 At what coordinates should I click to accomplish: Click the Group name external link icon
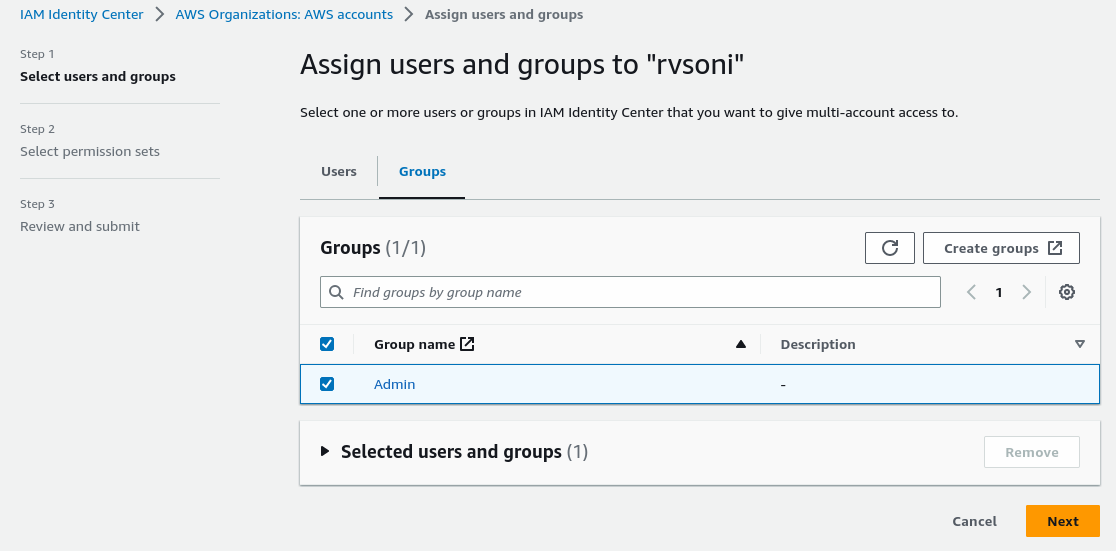467,344
